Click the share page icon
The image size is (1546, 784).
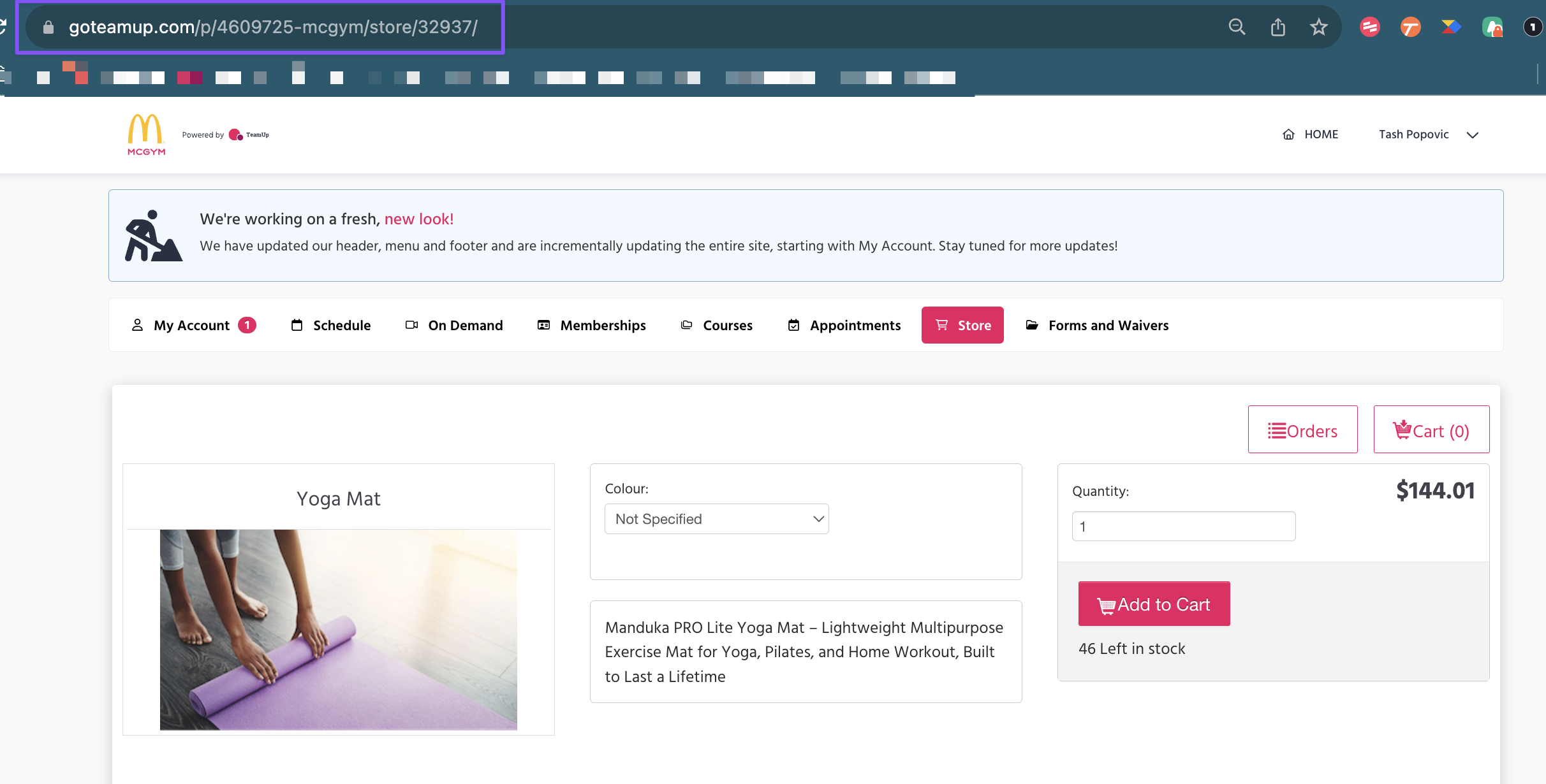[x=1277, y=27]
